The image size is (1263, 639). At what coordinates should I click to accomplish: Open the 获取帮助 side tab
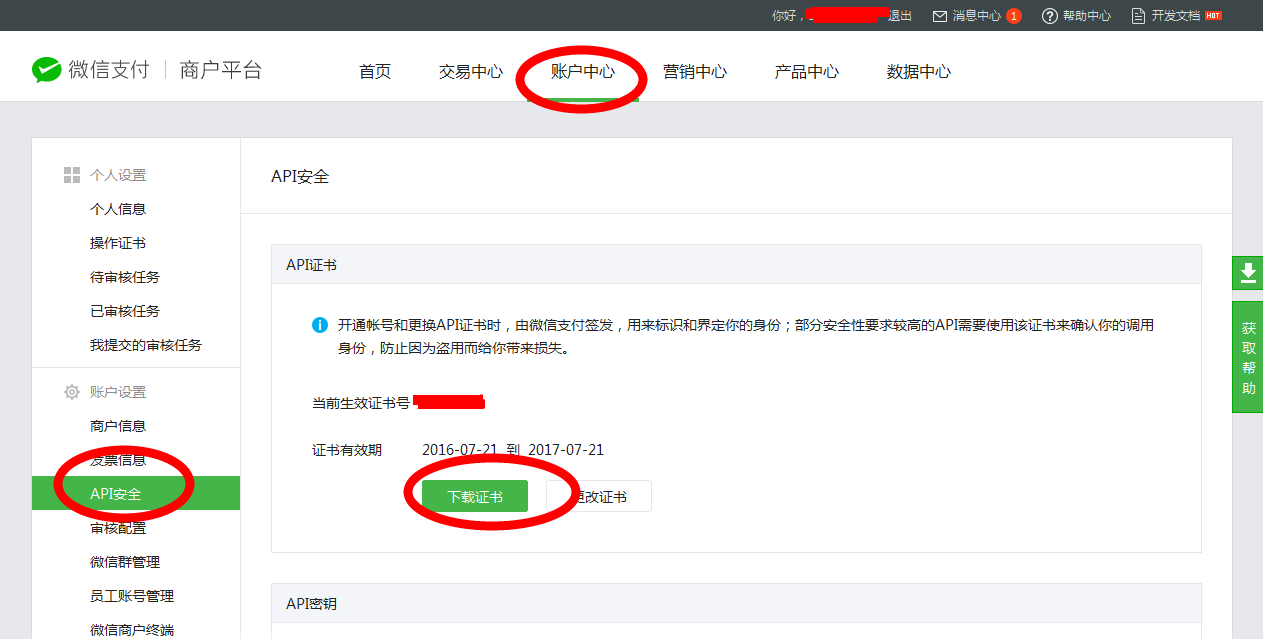tap(1248, 357)
